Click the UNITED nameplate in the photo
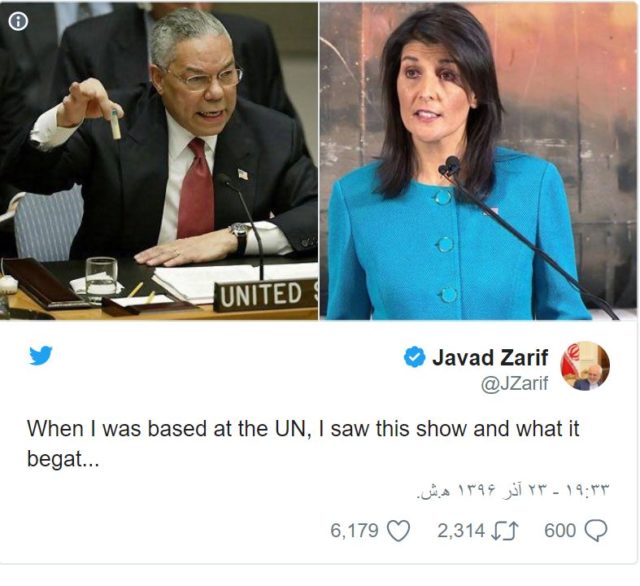The height and width of the screenshot is (586, 640). 266,295
